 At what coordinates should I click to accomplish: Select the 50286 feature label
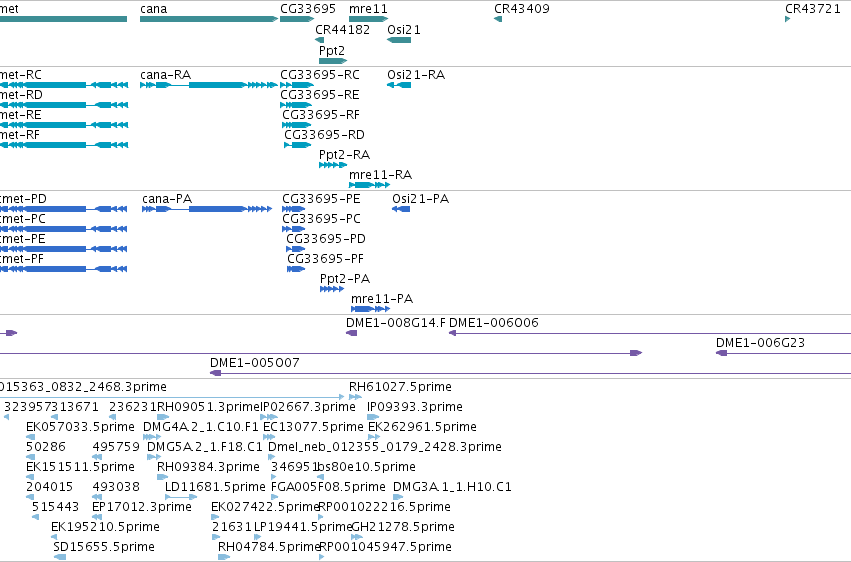(x=46, y=448)
